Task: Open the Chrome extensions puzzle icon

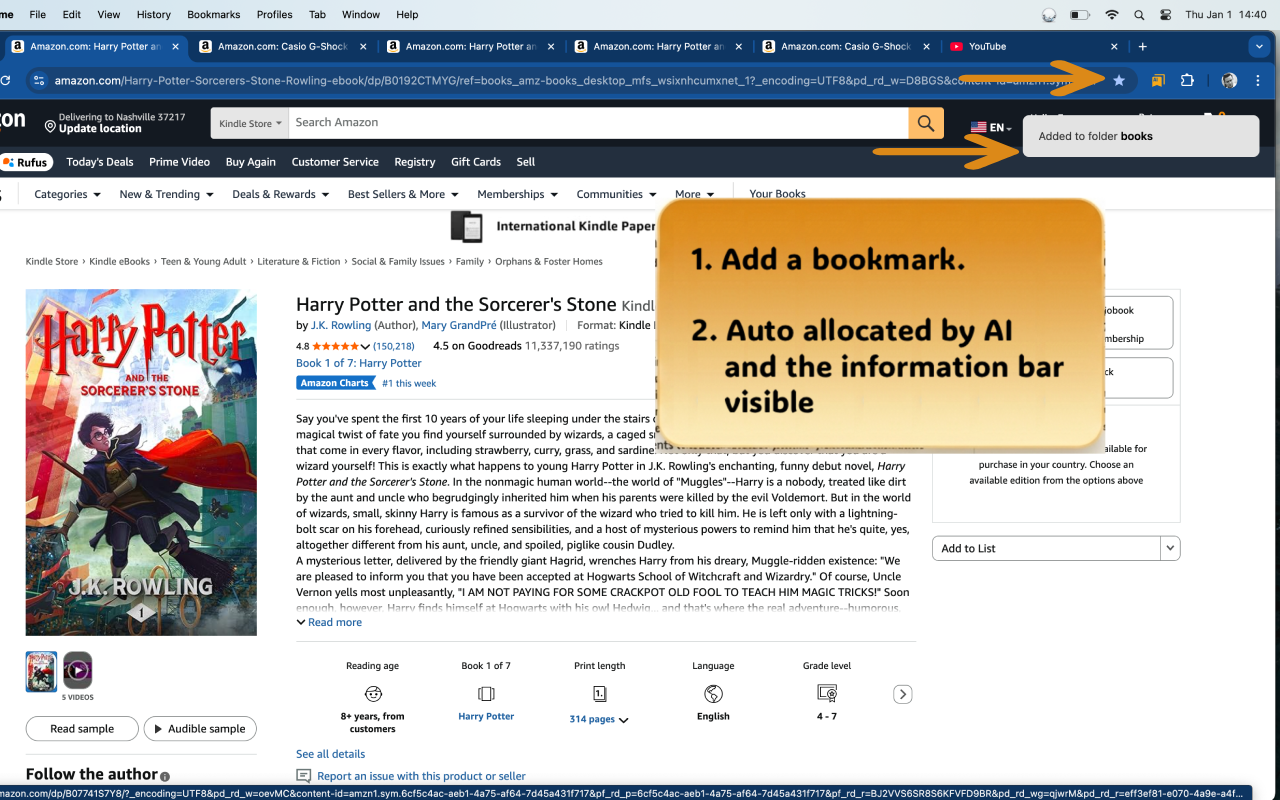Action: coord(1187,80)
